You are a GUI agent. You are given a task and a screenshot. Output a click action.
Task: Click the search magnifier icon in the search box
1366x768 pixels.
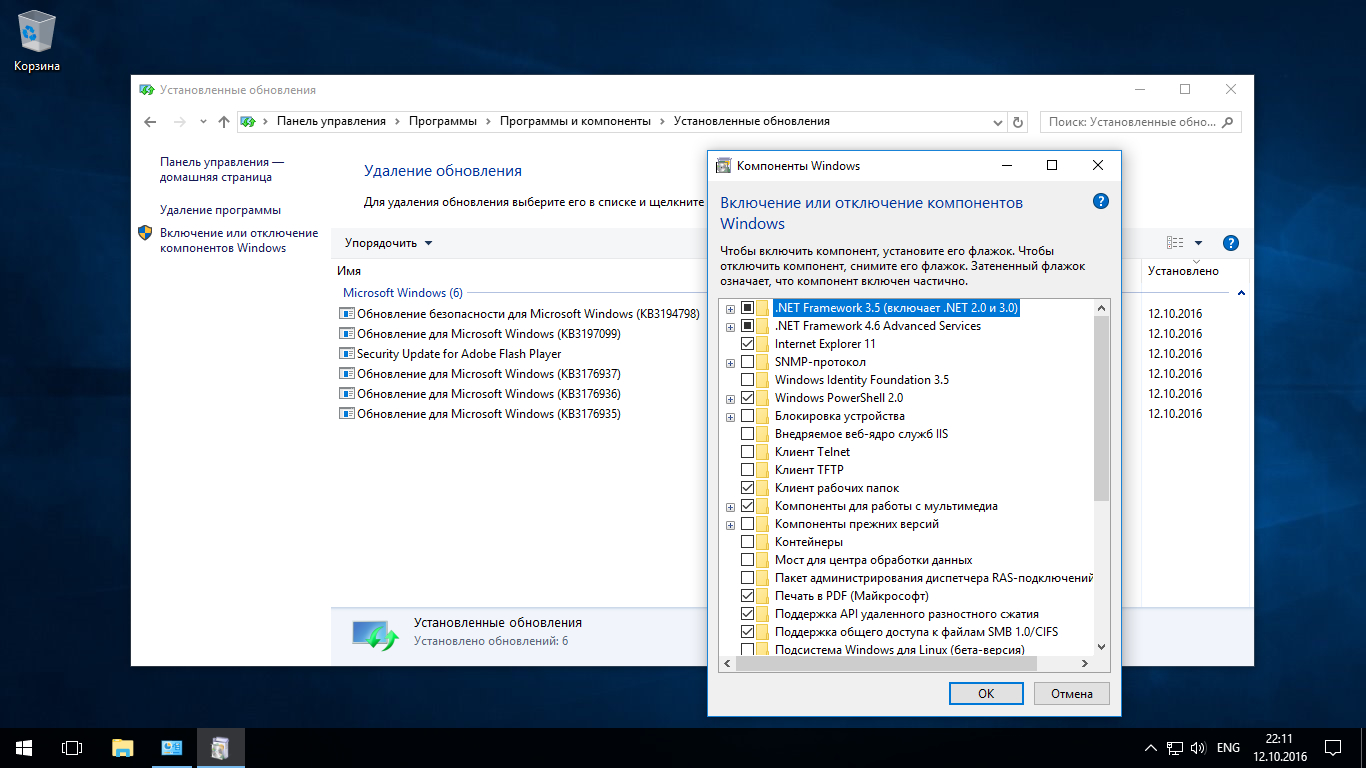pyautogui.click(x=1228, y=122)
